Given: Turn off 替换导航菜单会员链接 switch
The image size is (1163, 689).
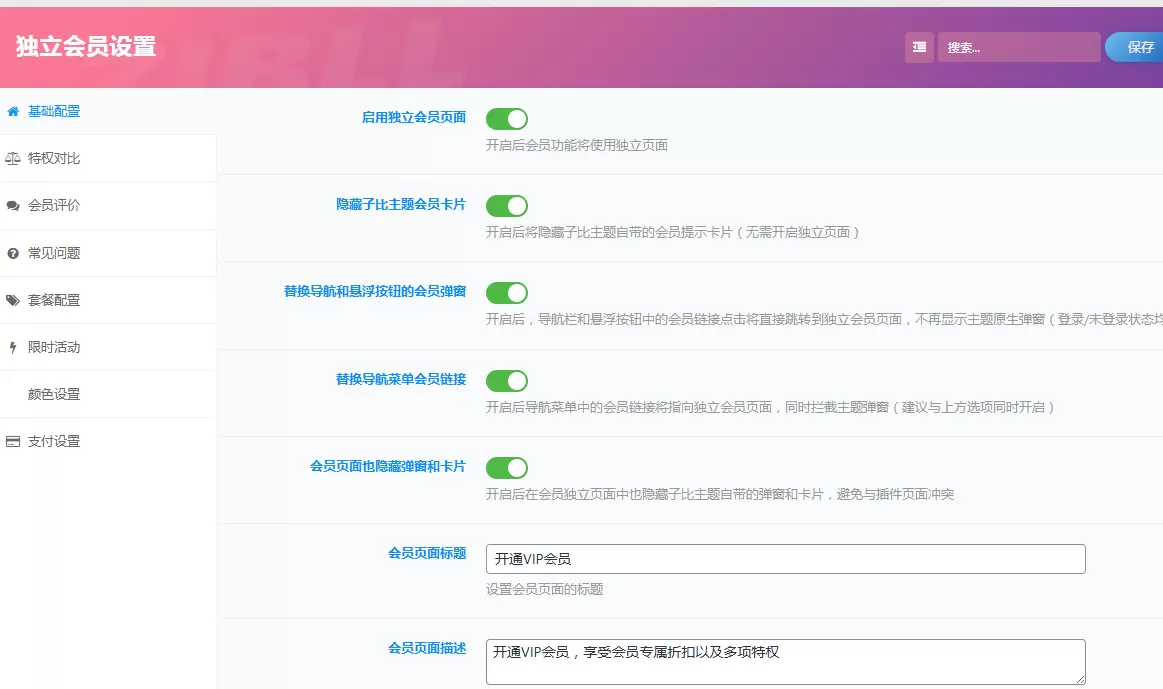Looking at the screenshot, I should [507, 380].
